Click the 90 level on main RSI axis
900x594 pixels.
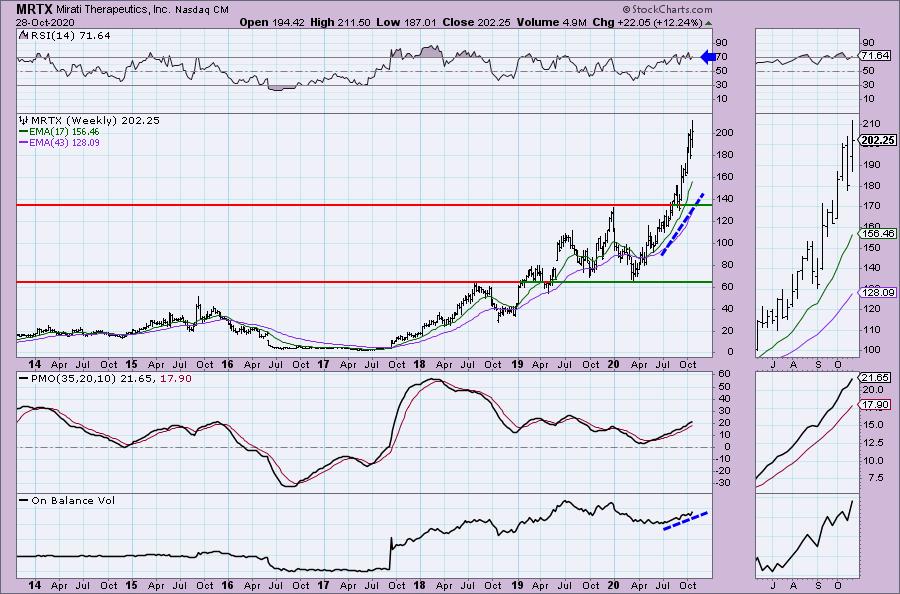722,42
